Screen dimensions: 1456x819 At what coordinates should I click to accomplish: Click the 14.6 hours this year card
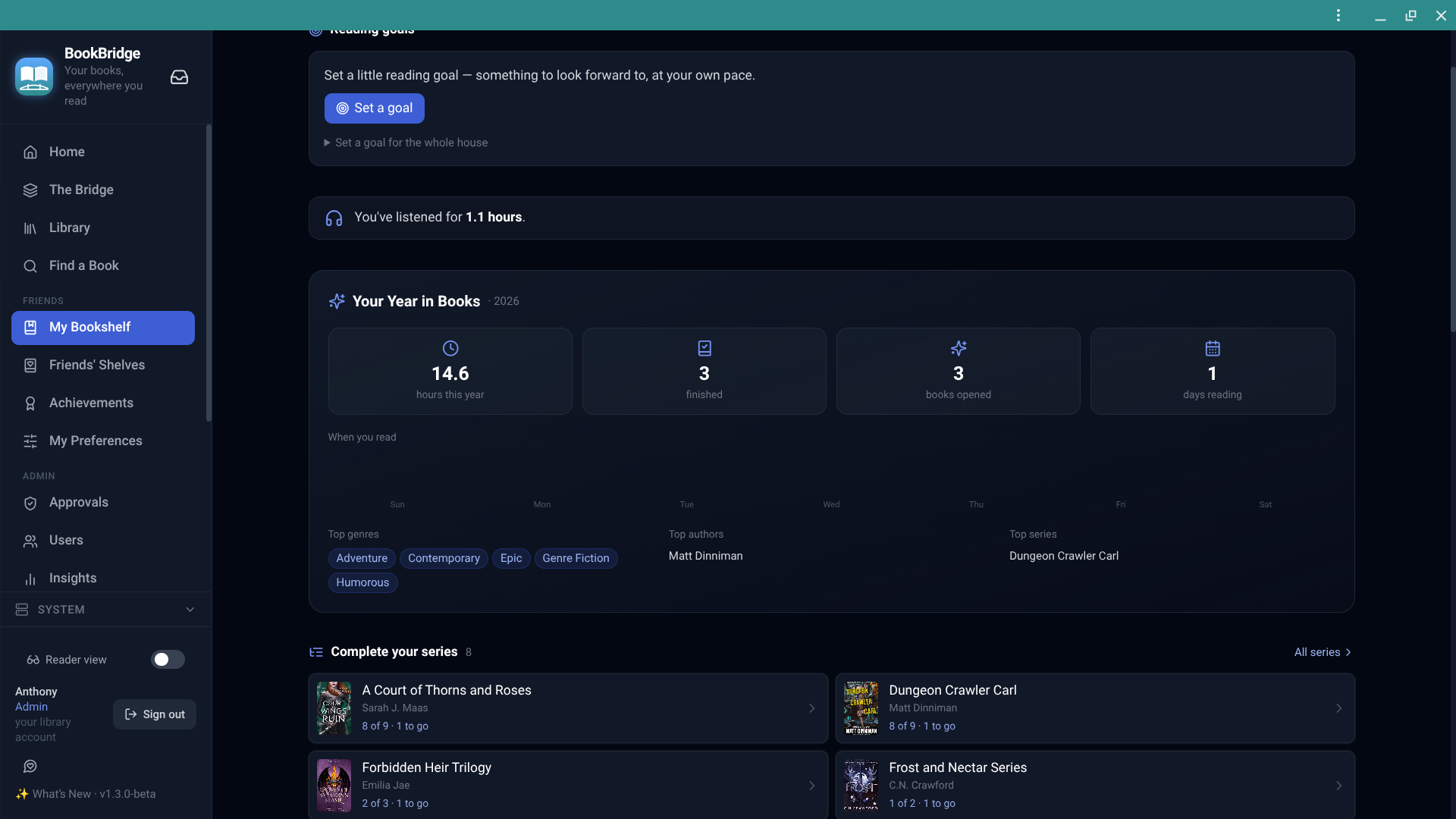tap(450, 371)
